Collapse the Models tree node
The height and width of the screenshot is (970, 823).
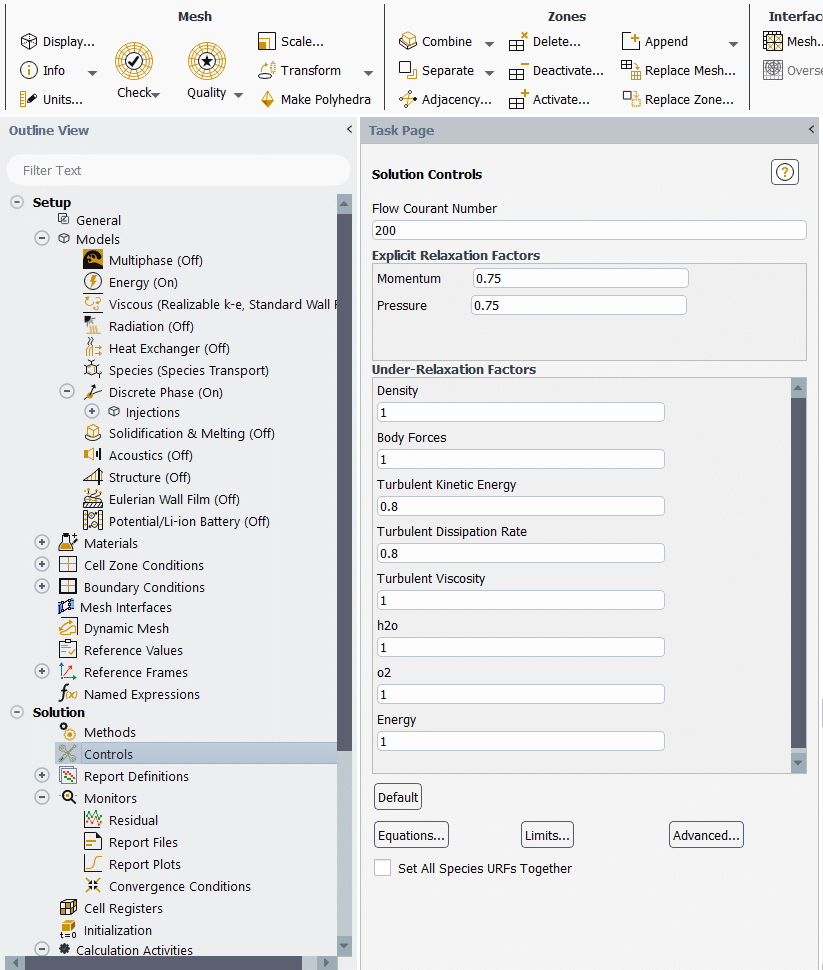(42, 239)
